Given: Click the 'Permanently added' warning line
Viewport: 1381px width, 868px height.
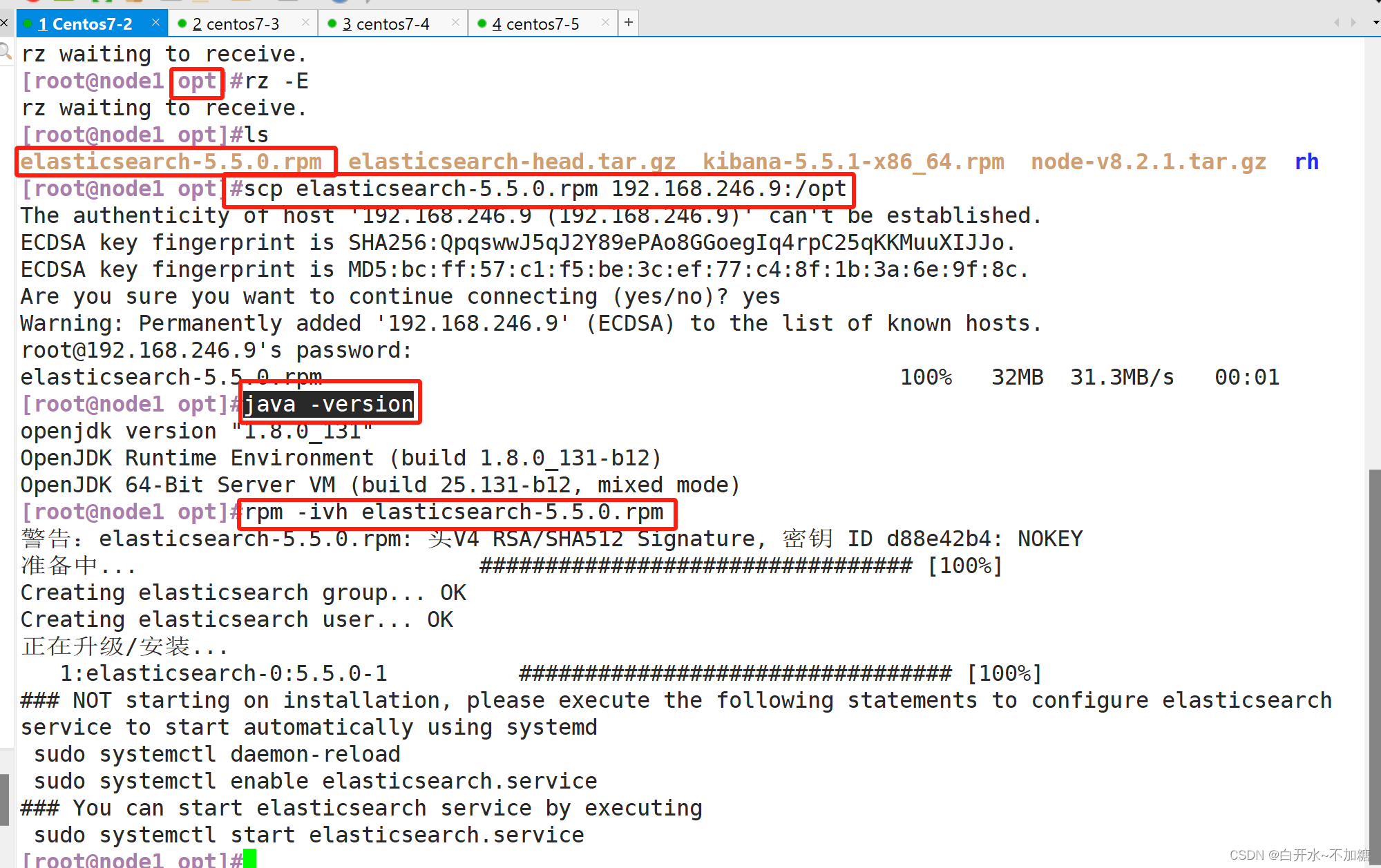Looking at the screenshot, I should pyautogui.click(x=531, y=323).
